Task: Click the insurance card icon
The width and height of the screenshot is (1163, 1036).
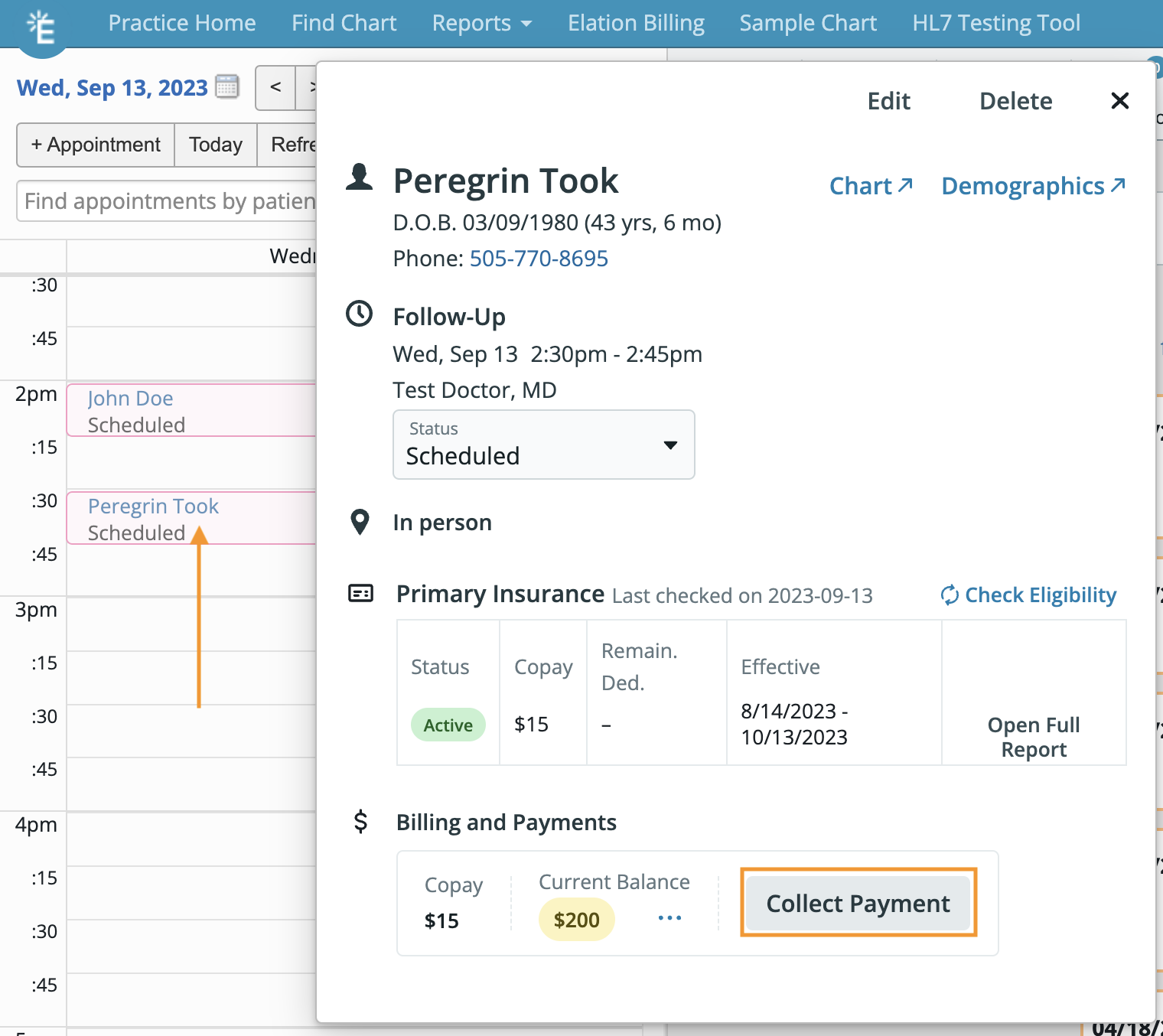Action: coord(360,593)
